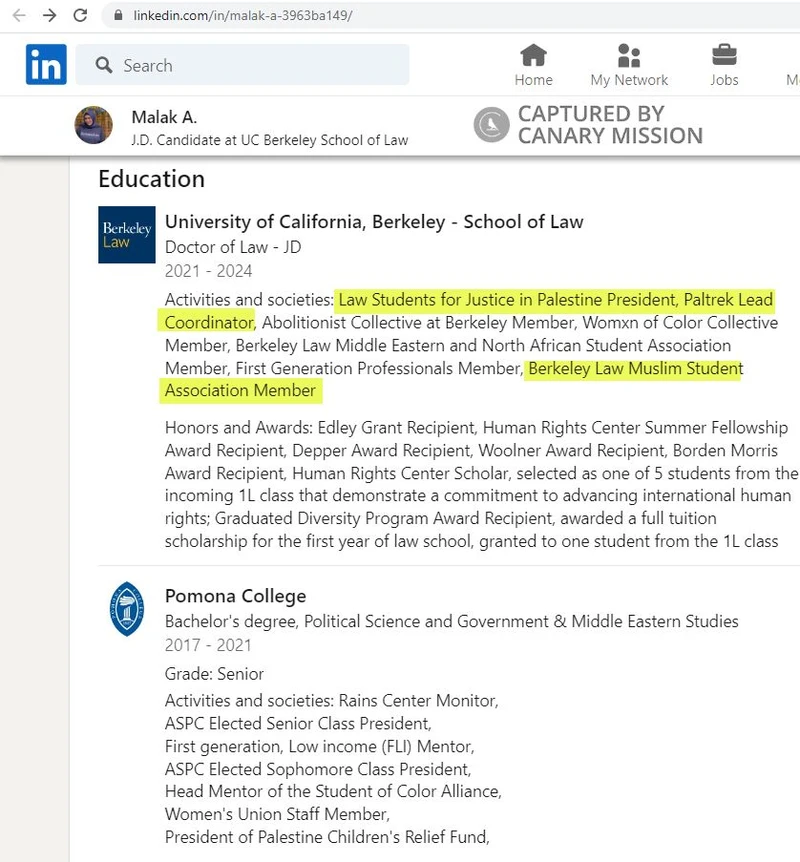This screenshot has height=862, width=800.
Task: Open the Pomona College link
Action: pyautogui.click(x=235, y=596)
